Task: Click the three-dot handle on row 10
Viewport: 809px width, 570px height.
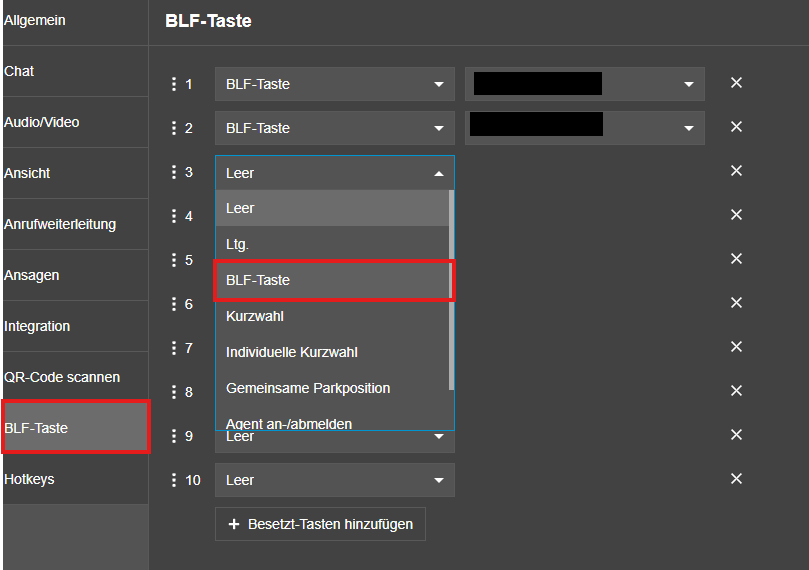Action: [173, 480]
